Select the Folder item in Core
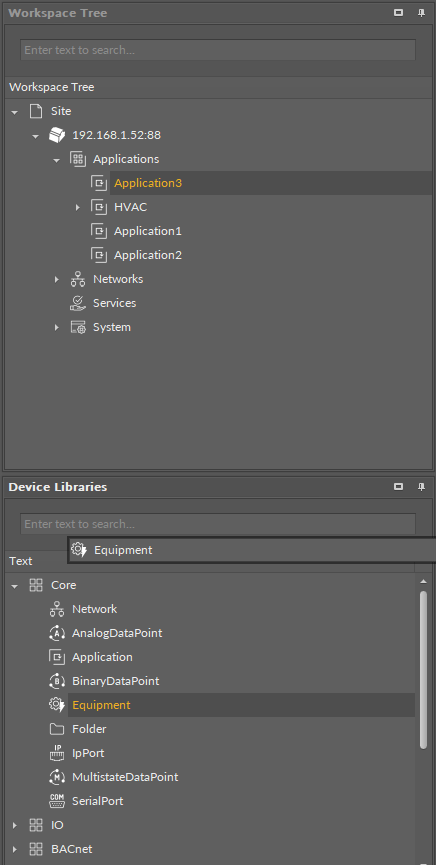 (89, 729)
